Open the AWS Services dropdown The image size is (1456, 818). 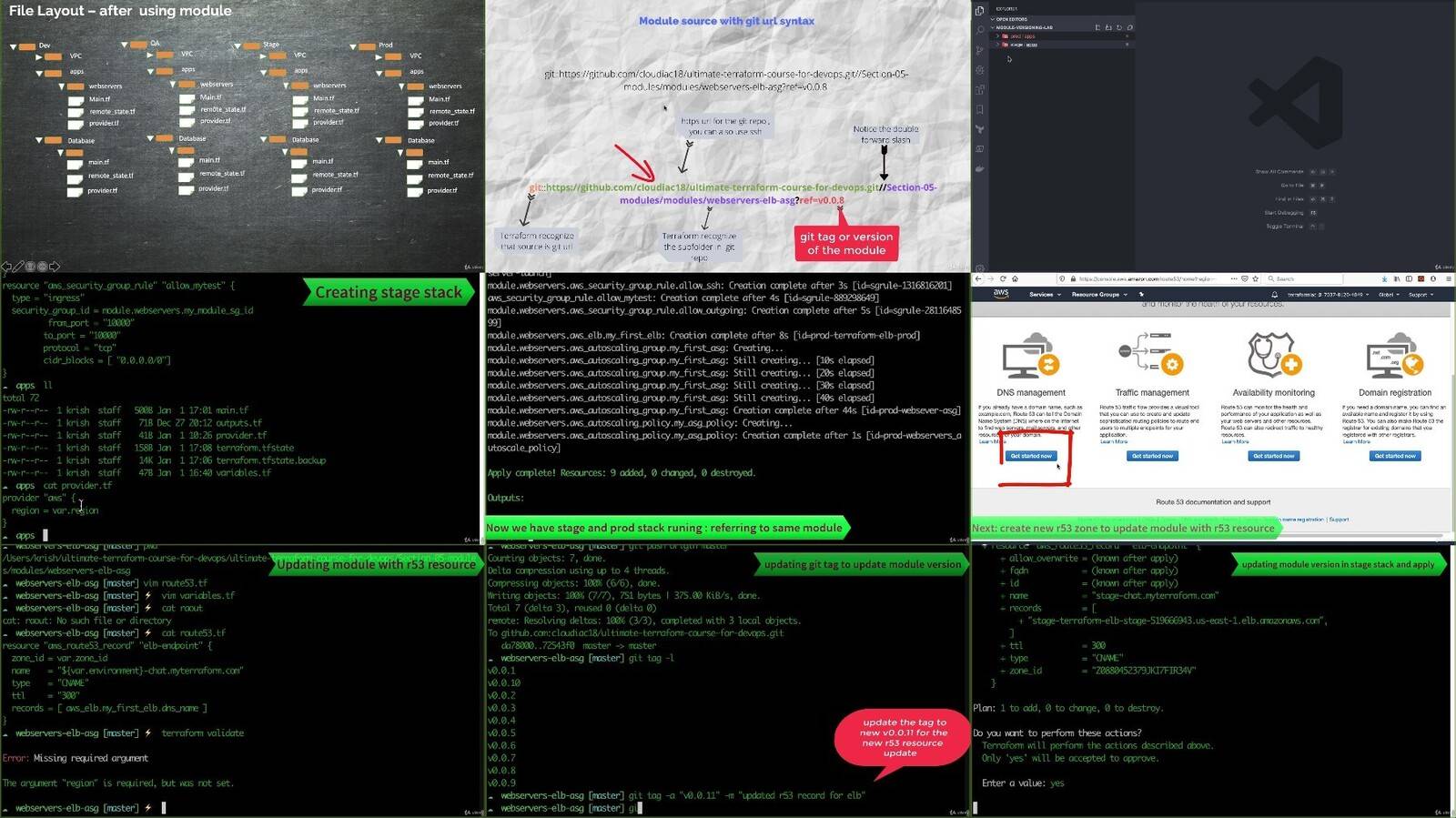pos(1046,295)
